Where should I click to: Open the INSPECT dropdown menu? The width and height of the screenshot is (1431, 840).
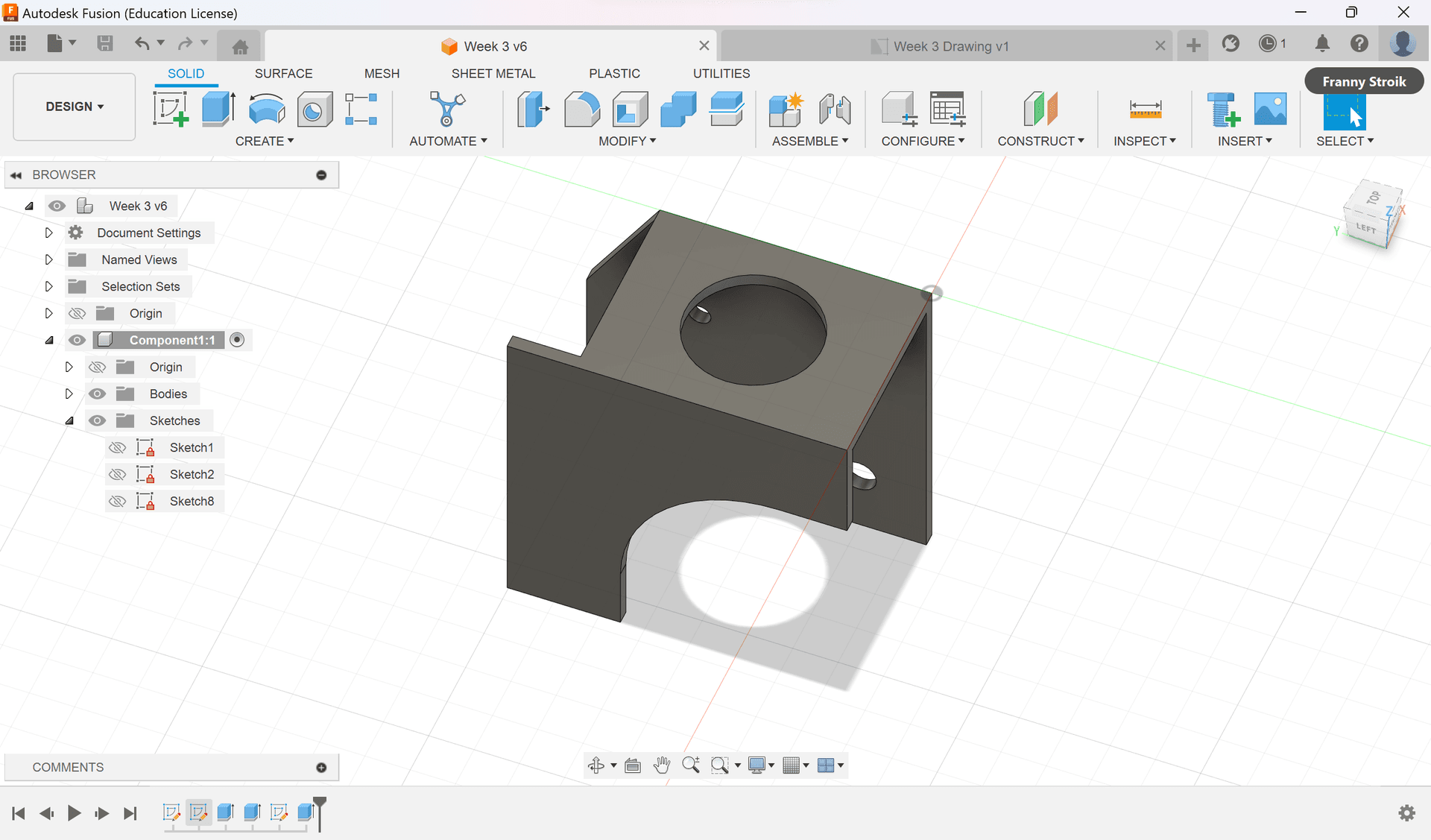1145,141
